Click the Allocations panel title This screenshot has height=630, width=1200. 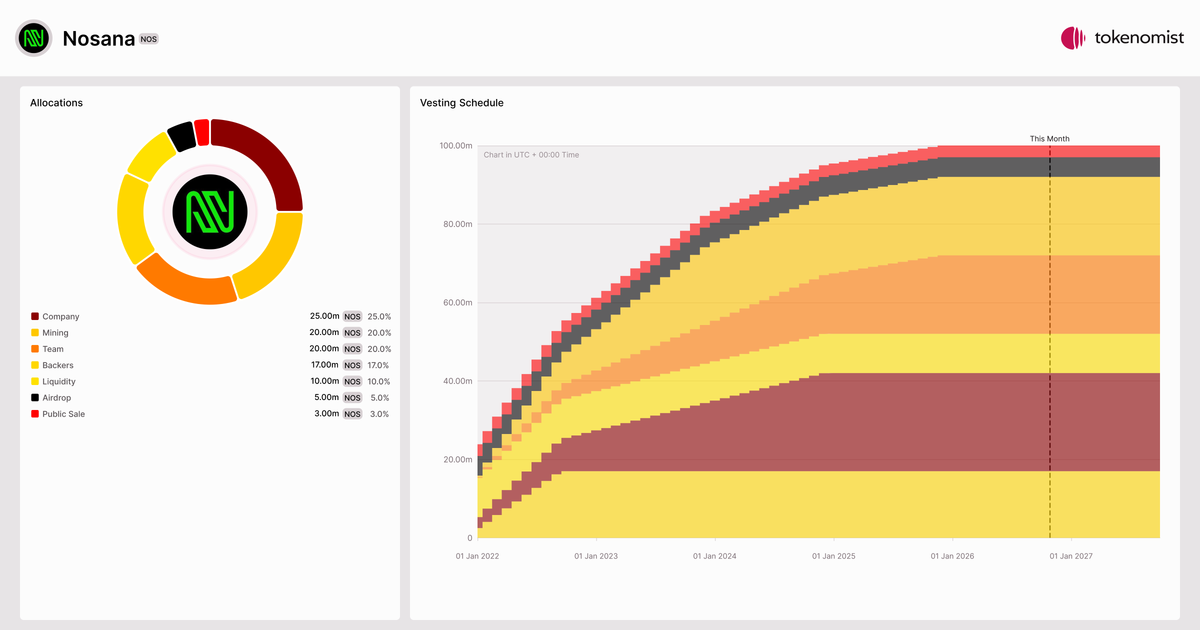(57, 103)
